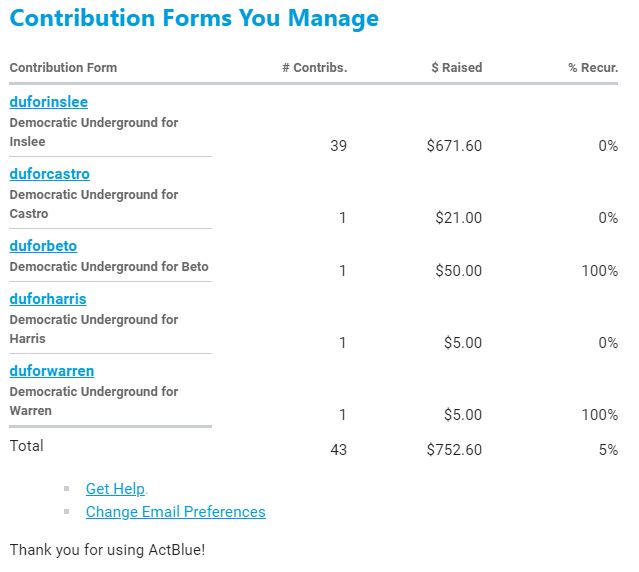Open the duforcastro contribution form link
The height and width of the screenshot is (572, 639).
50,174
